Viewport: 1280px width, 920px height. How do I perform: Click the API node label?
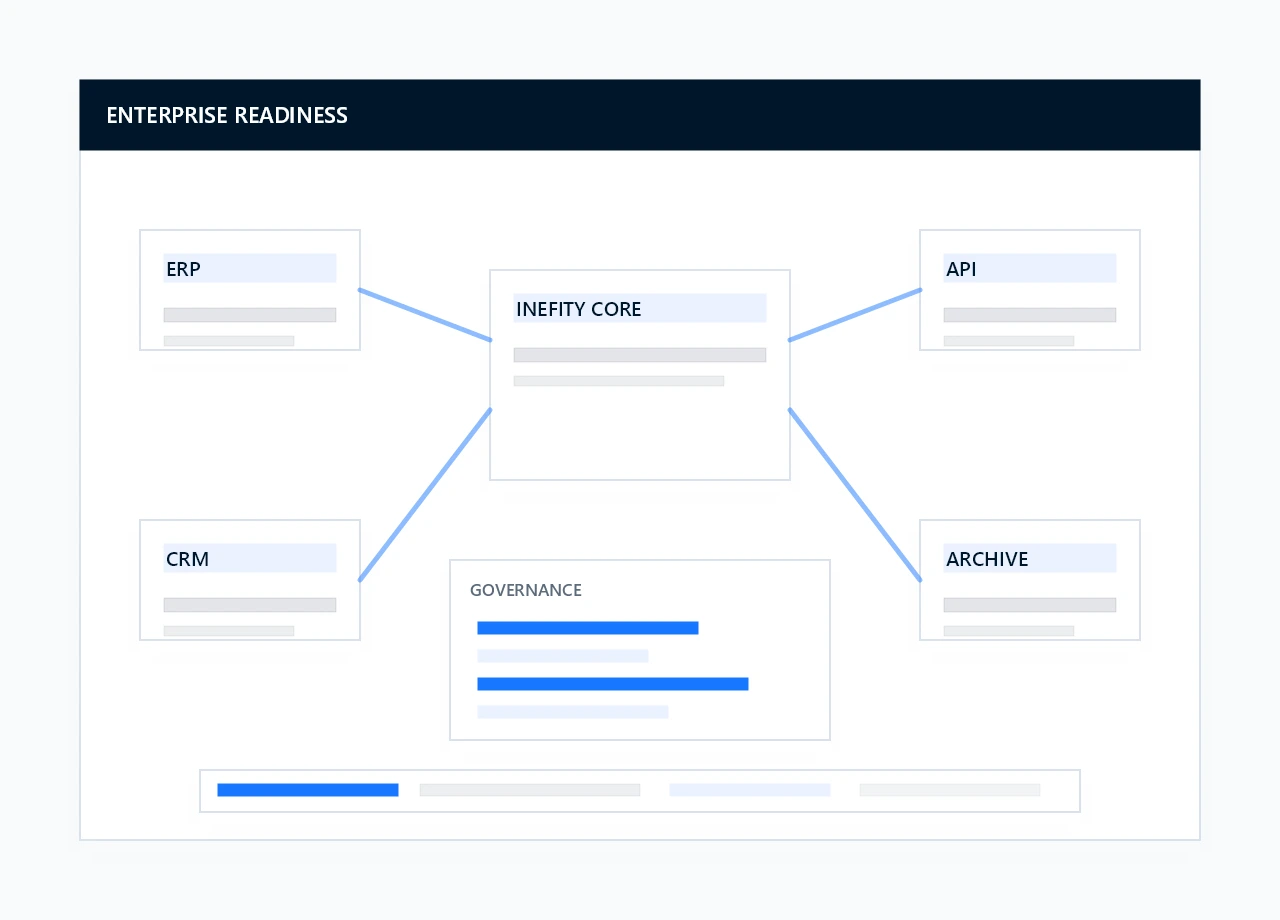point(961,269)
